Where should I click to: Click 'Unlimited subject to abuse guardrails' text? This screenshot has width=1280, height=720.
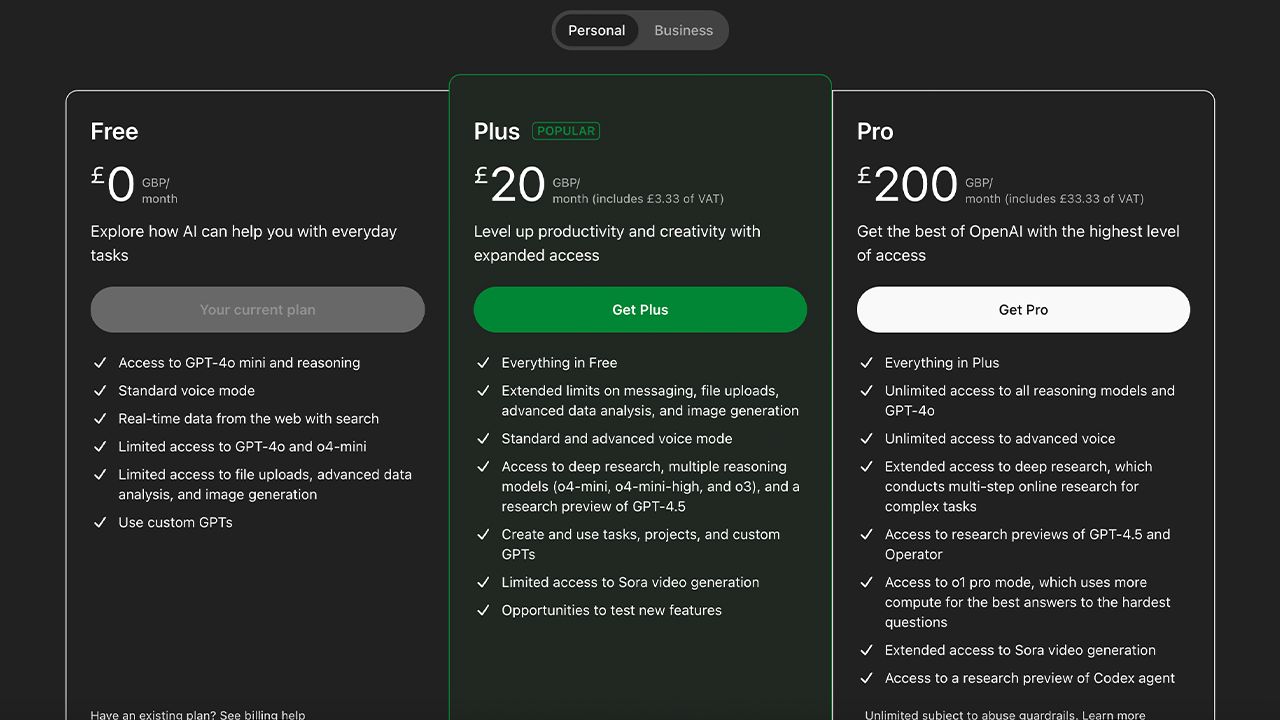pyautogui.click(x=972, y=715)
